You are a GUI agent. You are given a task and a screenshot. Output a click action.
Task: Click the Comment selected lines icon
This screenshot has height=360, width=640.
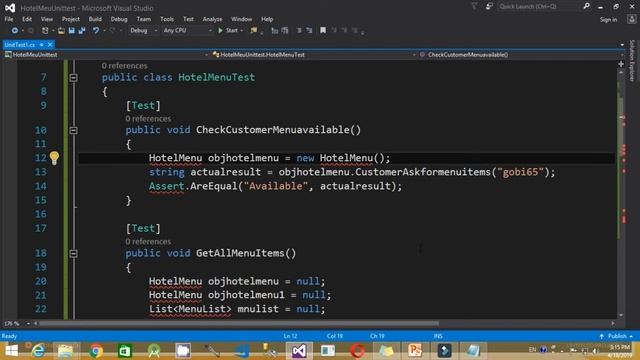275,31
